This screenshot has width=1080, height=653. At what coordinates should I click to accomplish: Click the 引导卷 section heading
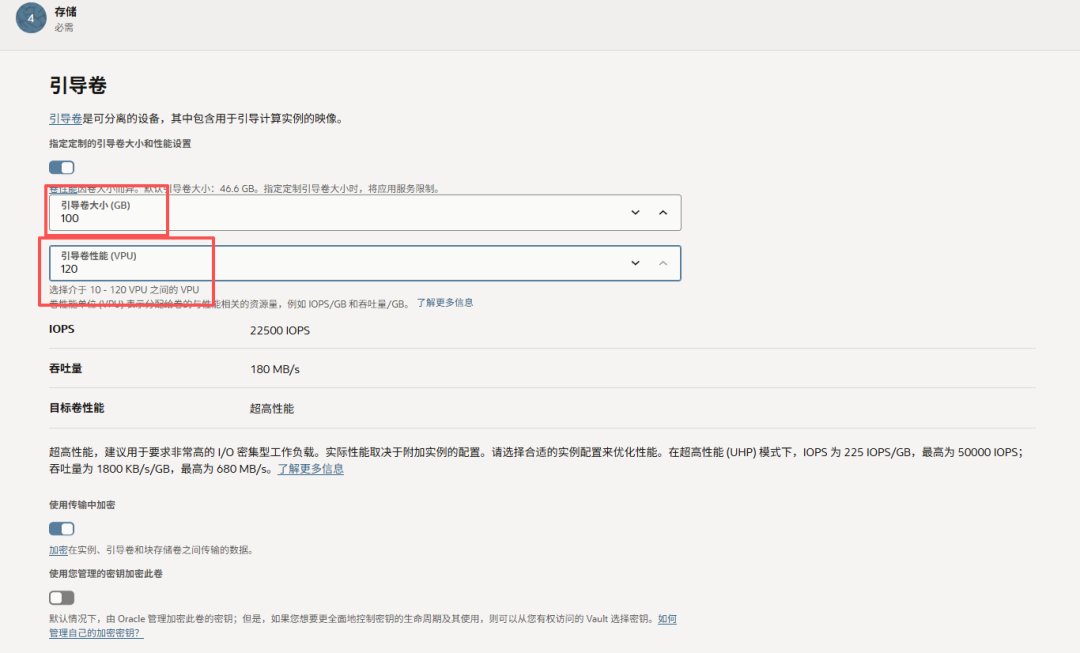(78, 85)
